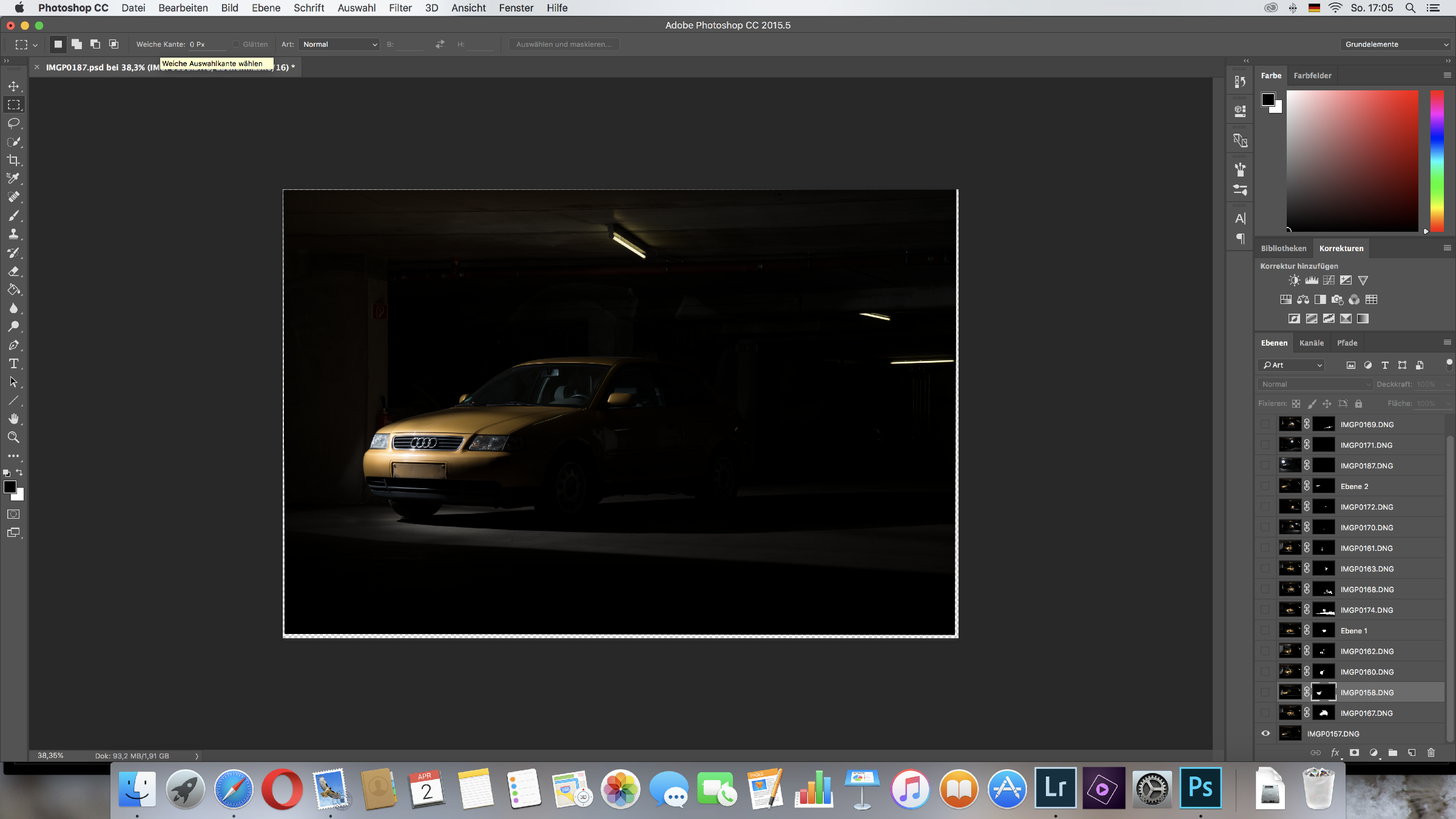Image resolution: width=1456 pixels, height=819 pixels.
Task: Open the Grundelemente workspace dropdown
Action: pyautogui.click(x=1397, y=44)
